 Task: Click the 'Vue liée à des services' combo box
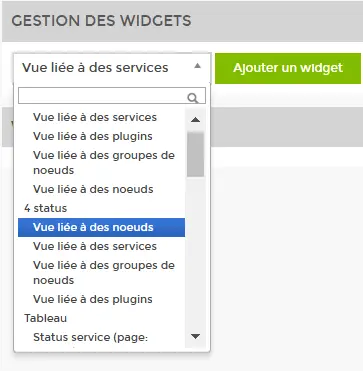pyautogui.click(x=112, y=68)
